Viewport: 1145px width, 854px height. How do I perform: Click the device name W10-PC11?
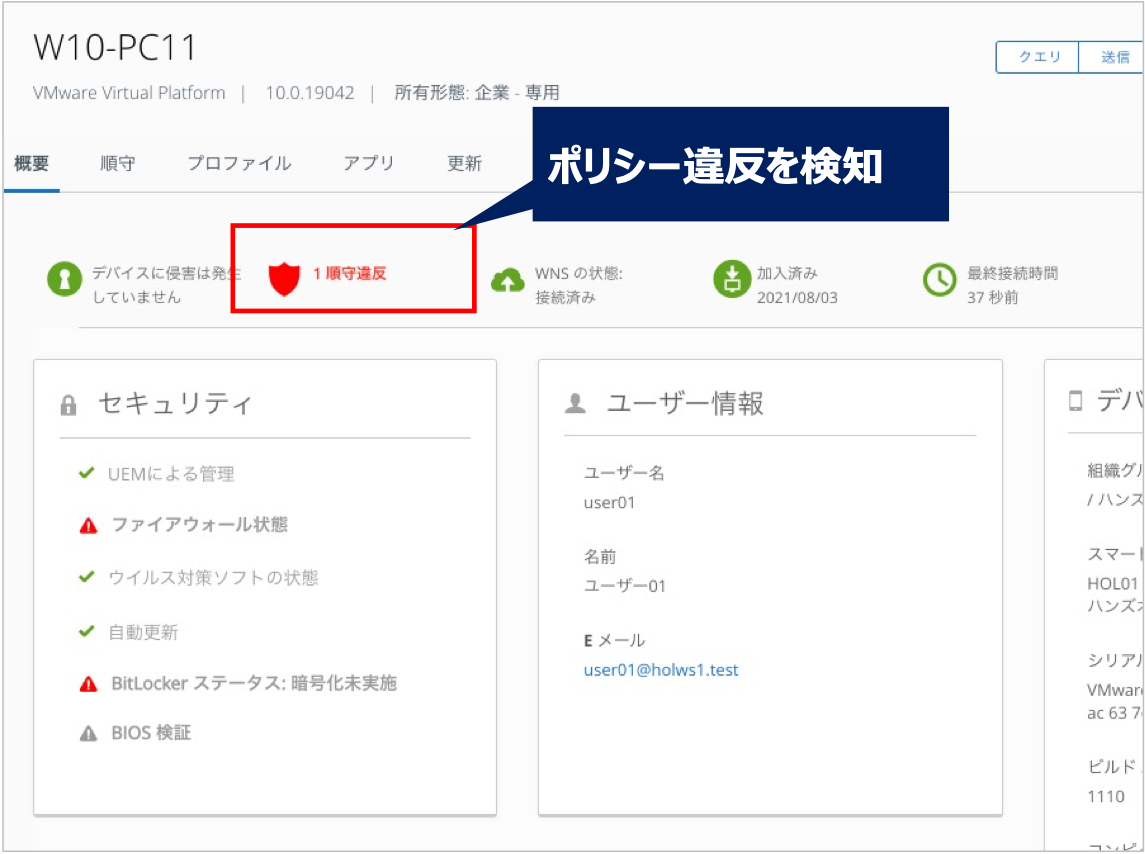pos(115,48)
